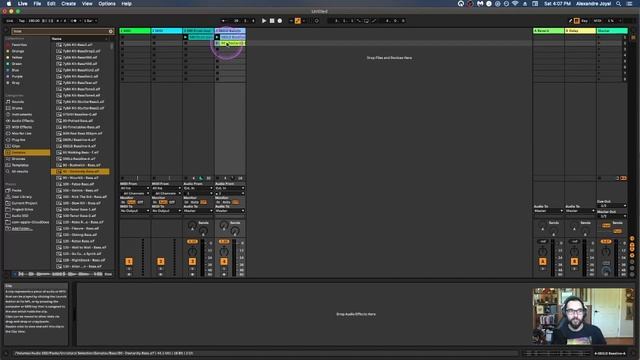Image resolution: width=640 pixels, height=360 pixels.
Task: Open macOS Spotlight search icon in menu bar
Action: tap(619, 4)
